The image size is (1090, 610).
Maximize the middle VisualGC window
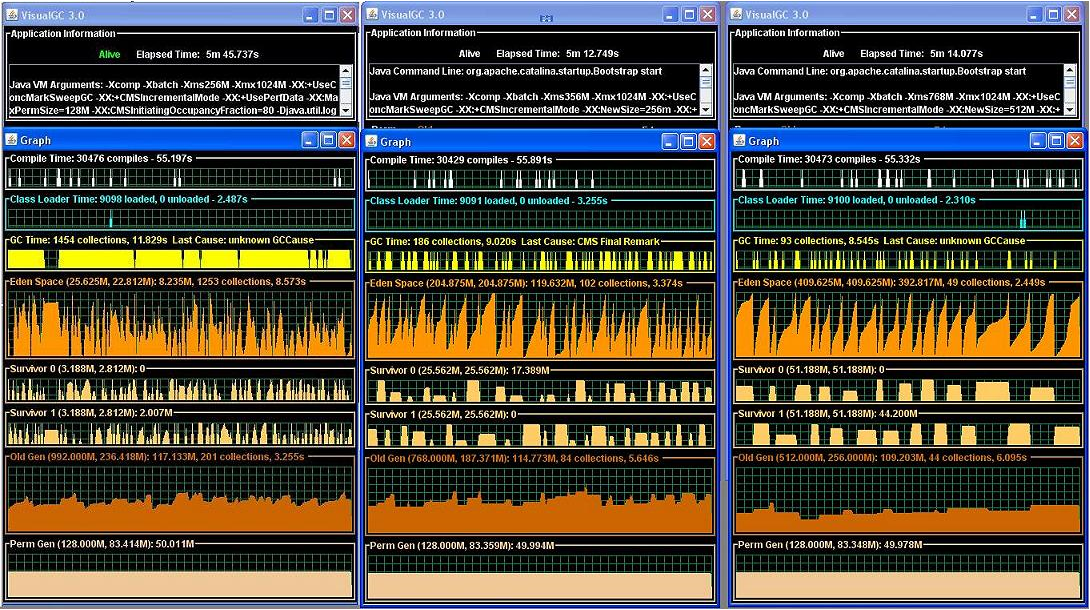pyautogui.click(x=687, y=14)
